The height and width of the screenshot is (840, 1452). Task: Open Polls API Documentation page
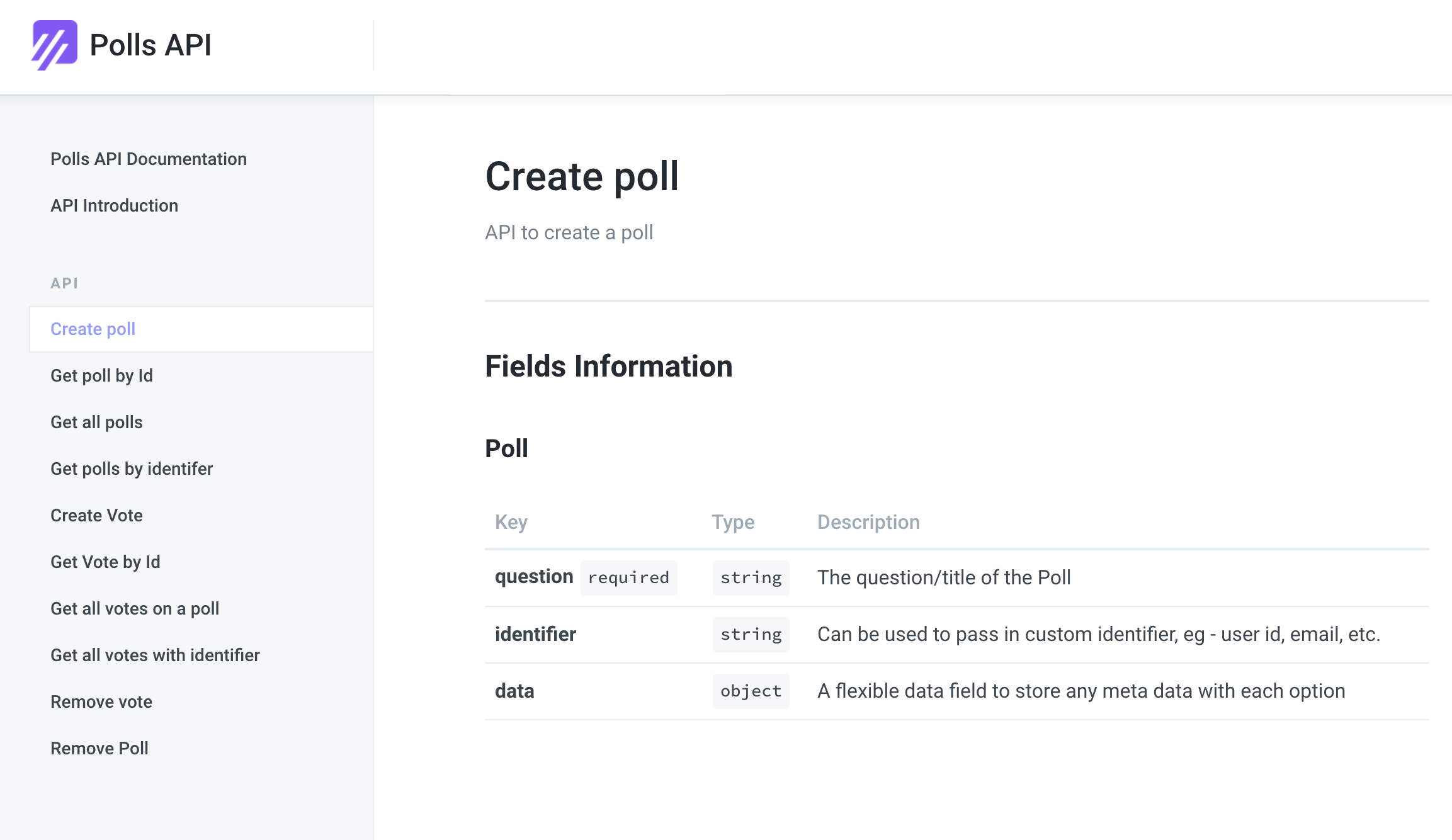pyautogui.click(x=149, y=159)
